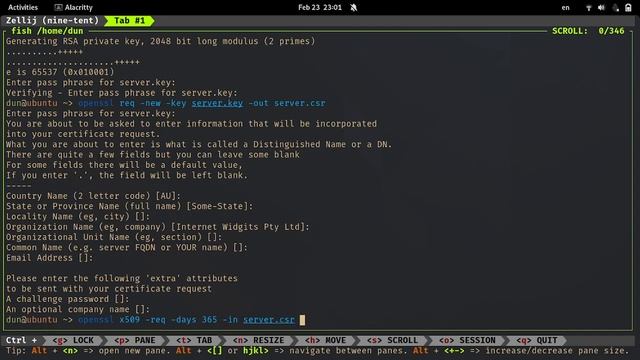Viewport: 640px width, 360px height.
Task: Click the 'Alt + <n>' tip text
Action: pyautogui.click(x=55, y=351)
